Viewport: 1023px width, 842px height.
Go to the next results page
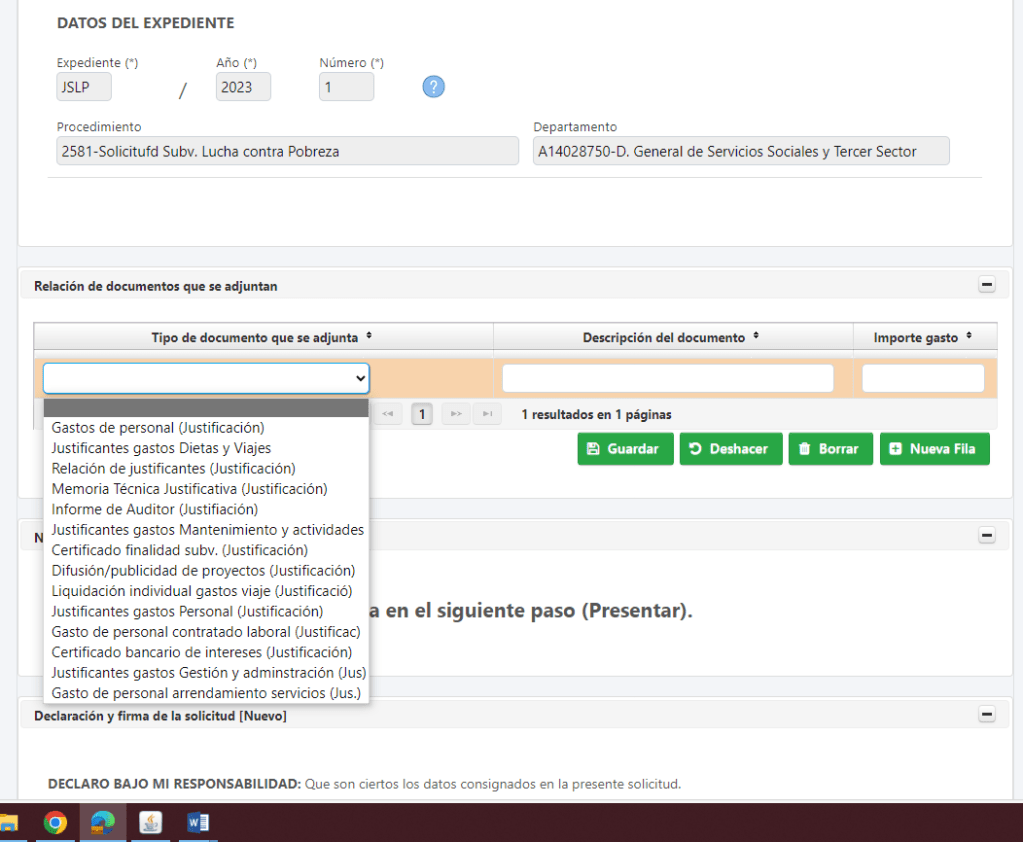[456, 414]
